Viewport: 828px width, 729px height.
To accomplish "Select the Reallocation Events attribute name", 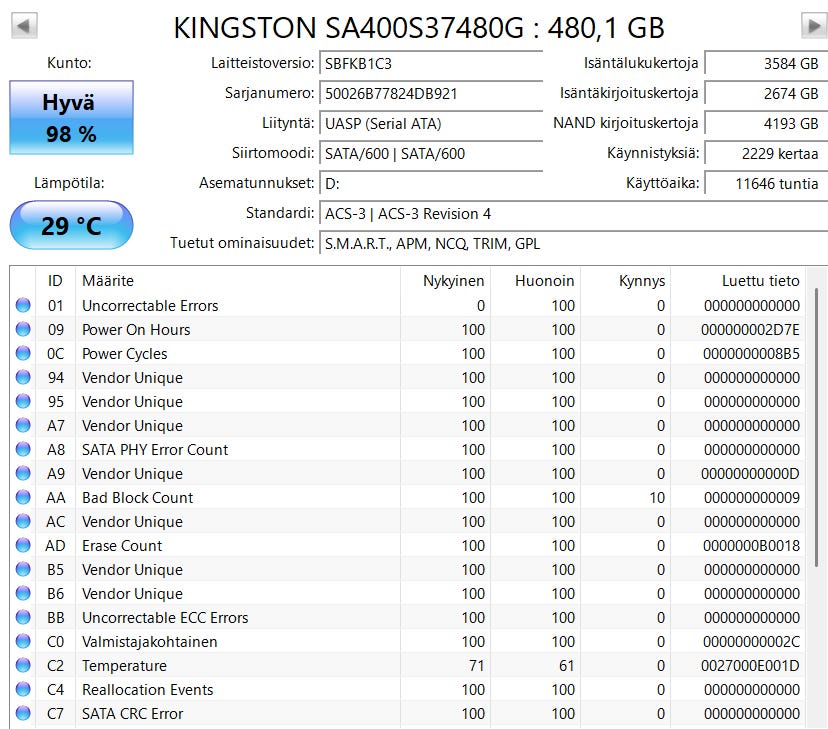I will pyautogui.click(x=147, y=690).
